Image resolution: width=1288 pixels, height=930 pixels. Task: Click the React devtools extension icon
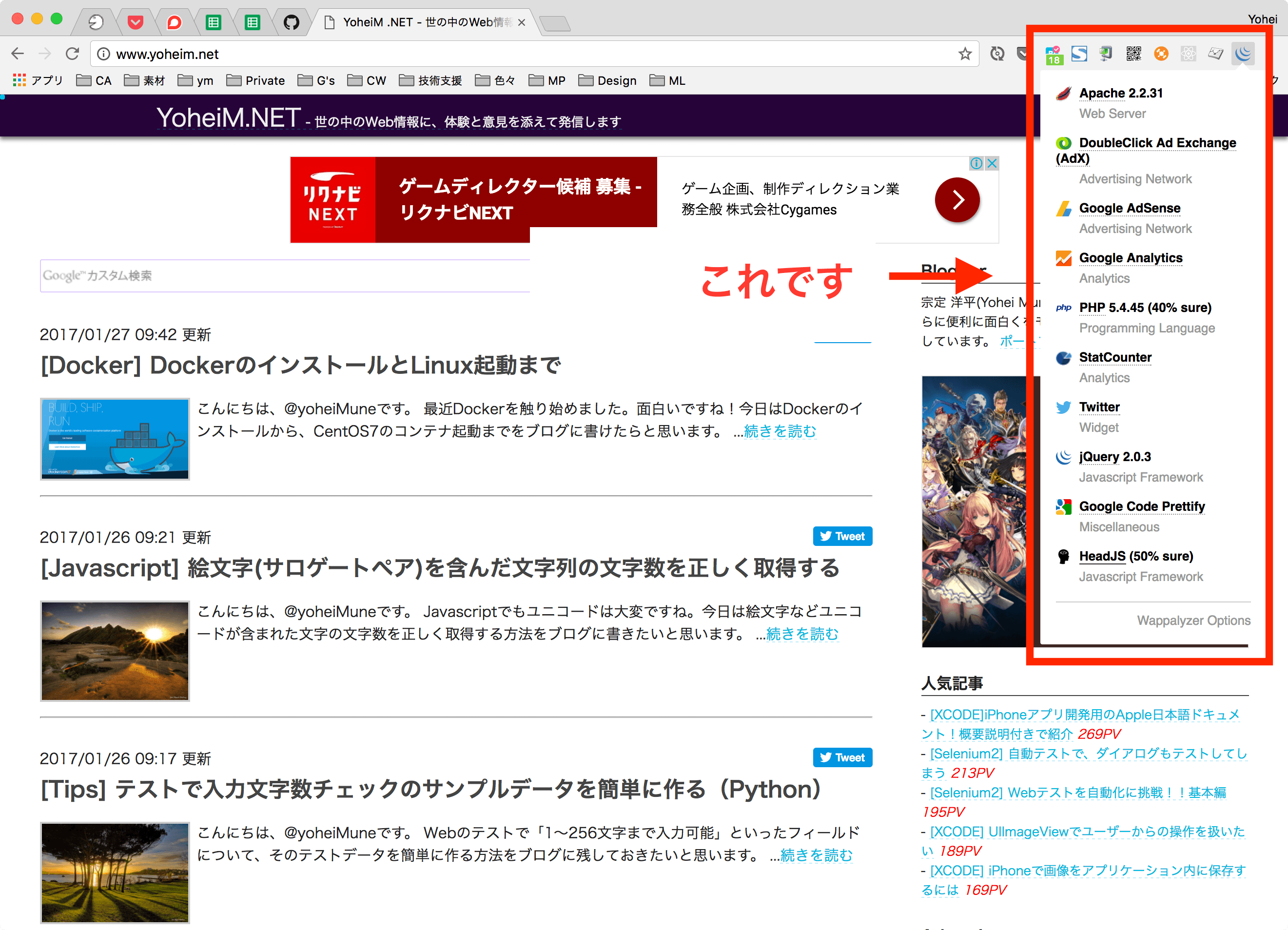(x=1188, y=54)
